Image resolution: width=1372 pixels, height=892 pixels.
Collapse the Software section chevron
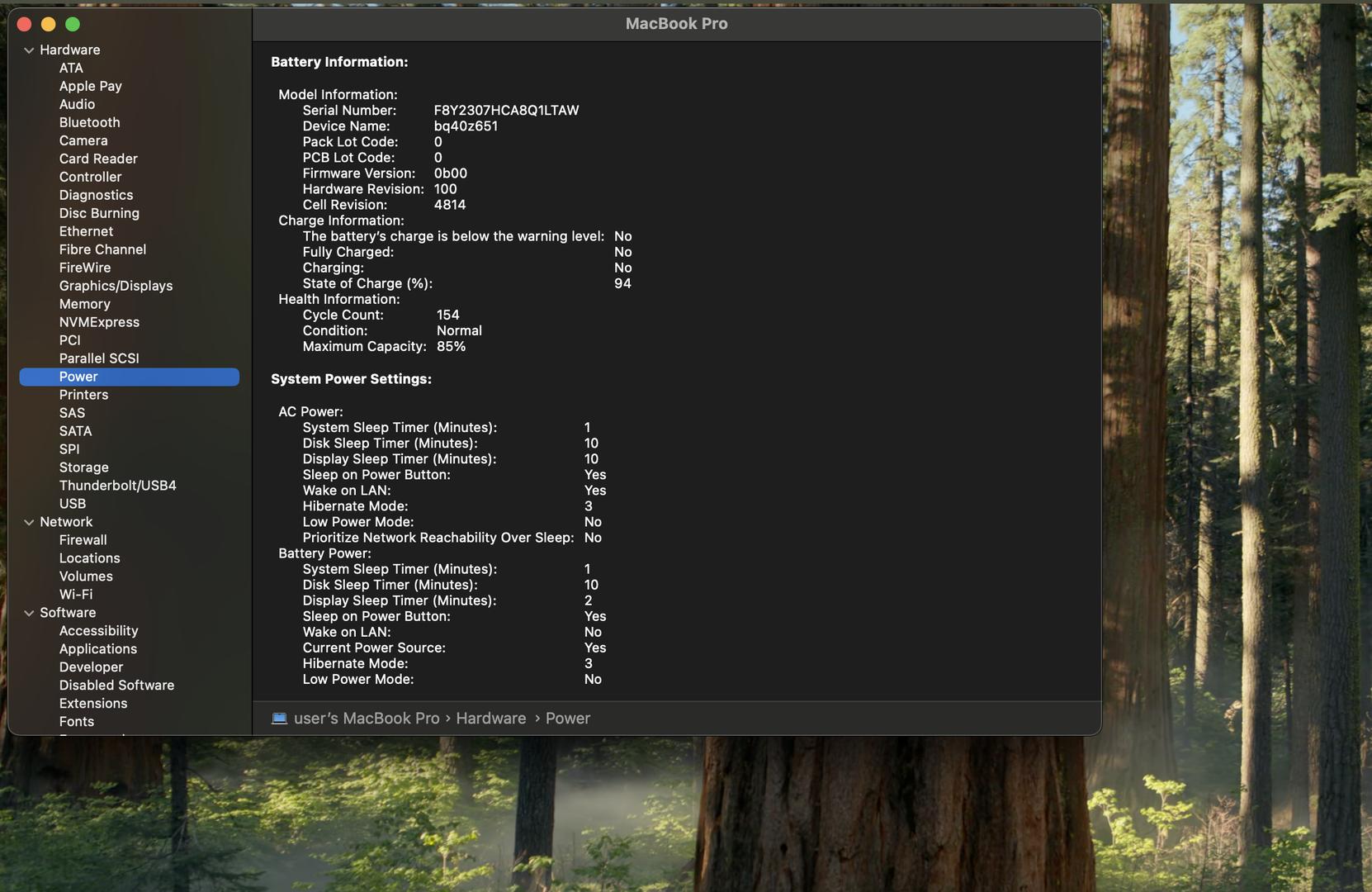pyautogui.click(x=29, y=614)
